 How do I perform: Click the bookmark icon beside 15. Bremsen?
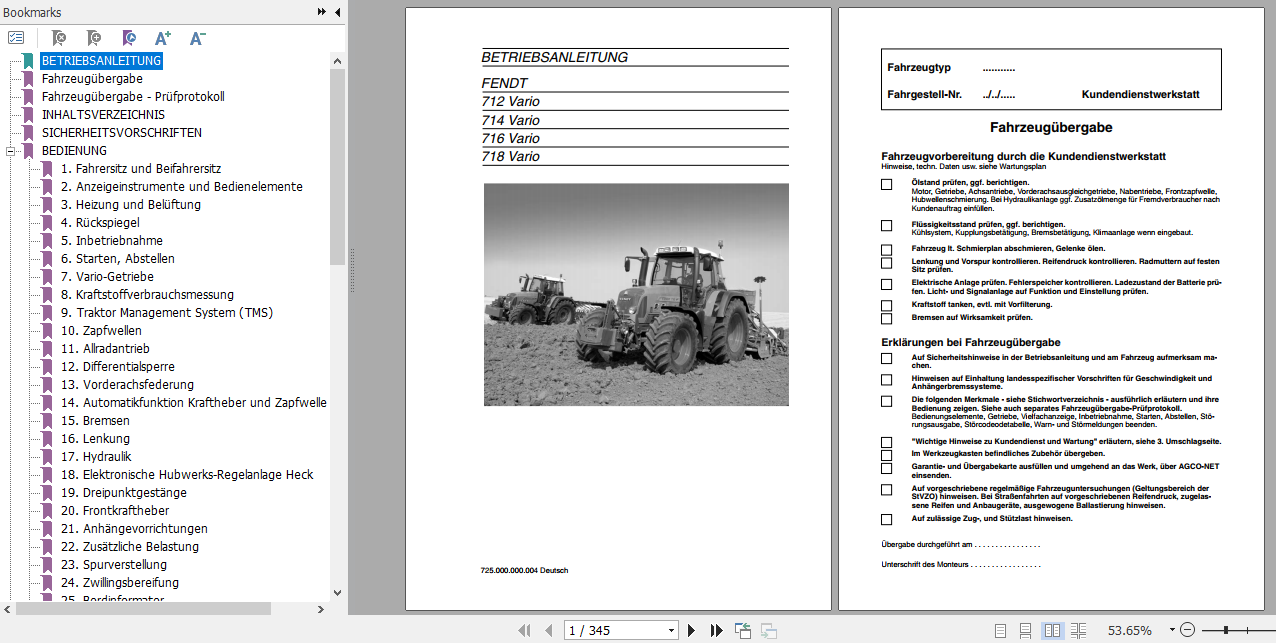(47, 421)
